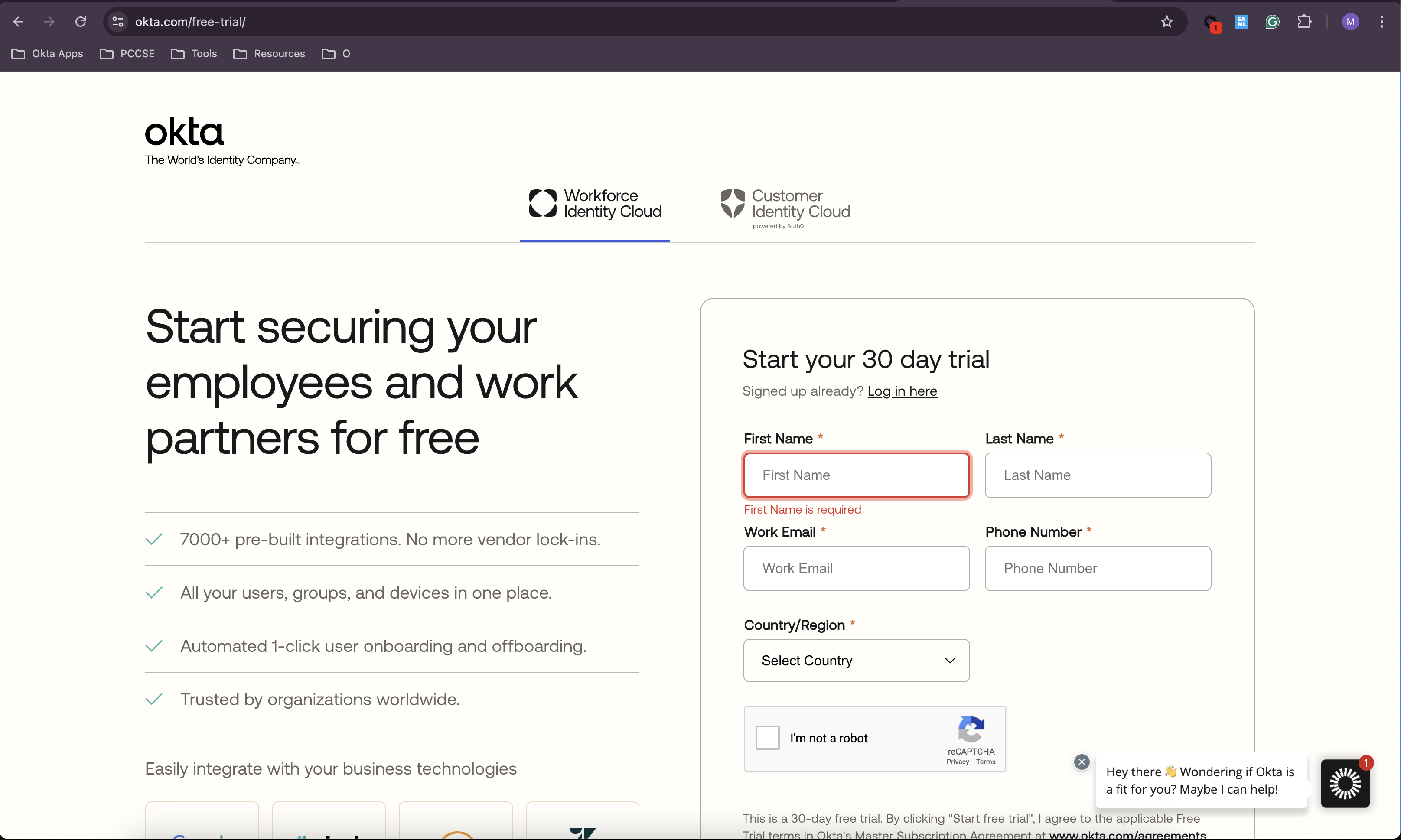This screenshot has width=1401, height=840.
Task: Click the SAML tracer extension icon
Action: click(1241, 22)
